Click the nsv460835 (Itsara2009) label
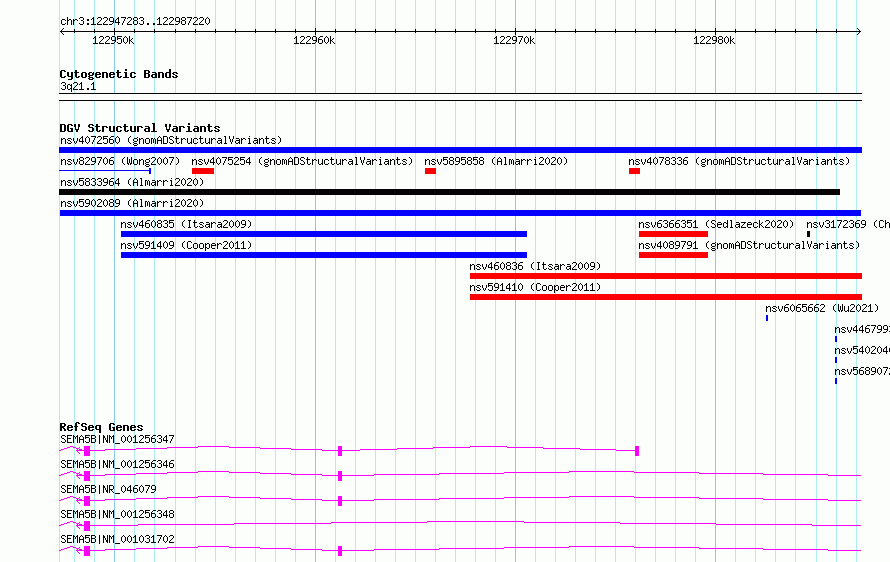This screenshot has height=562, width=890. click(x=186, y=224)
